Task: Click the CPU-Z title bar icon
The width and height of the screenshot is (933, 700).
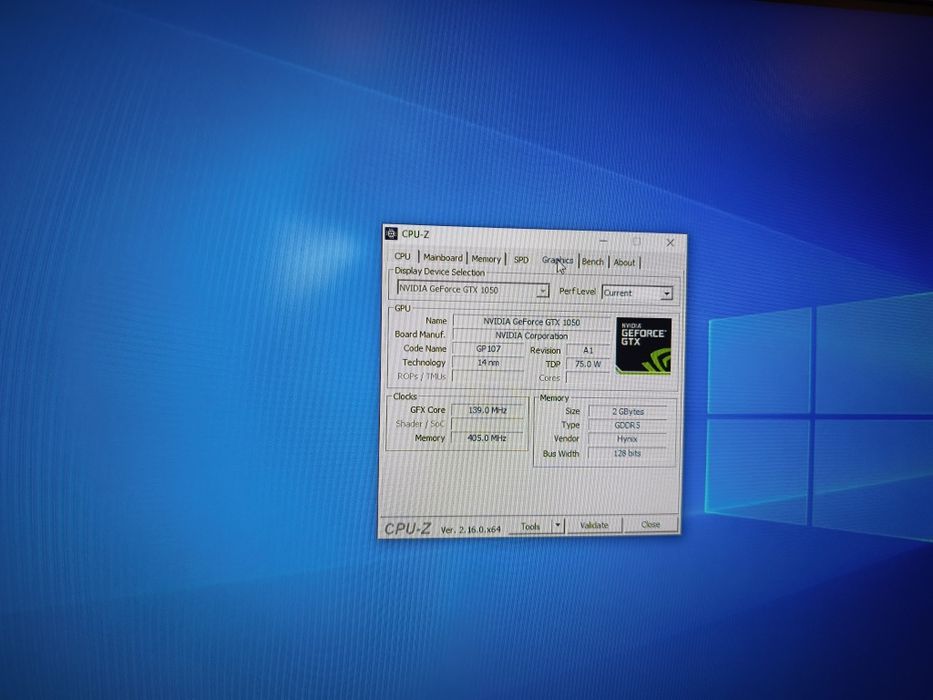Action: (391, 233)
